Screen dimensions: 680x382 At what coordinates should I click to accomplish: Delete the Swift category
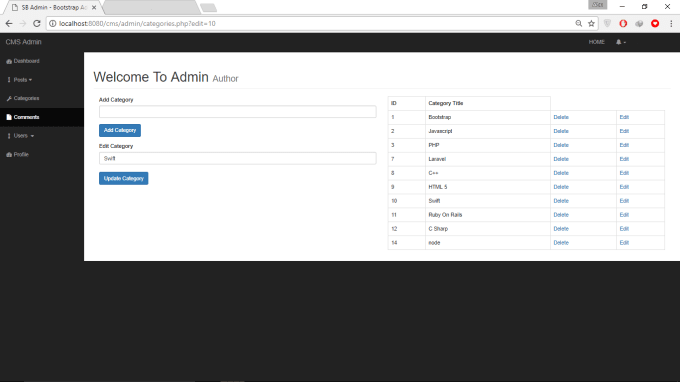[x=561, y=201]
